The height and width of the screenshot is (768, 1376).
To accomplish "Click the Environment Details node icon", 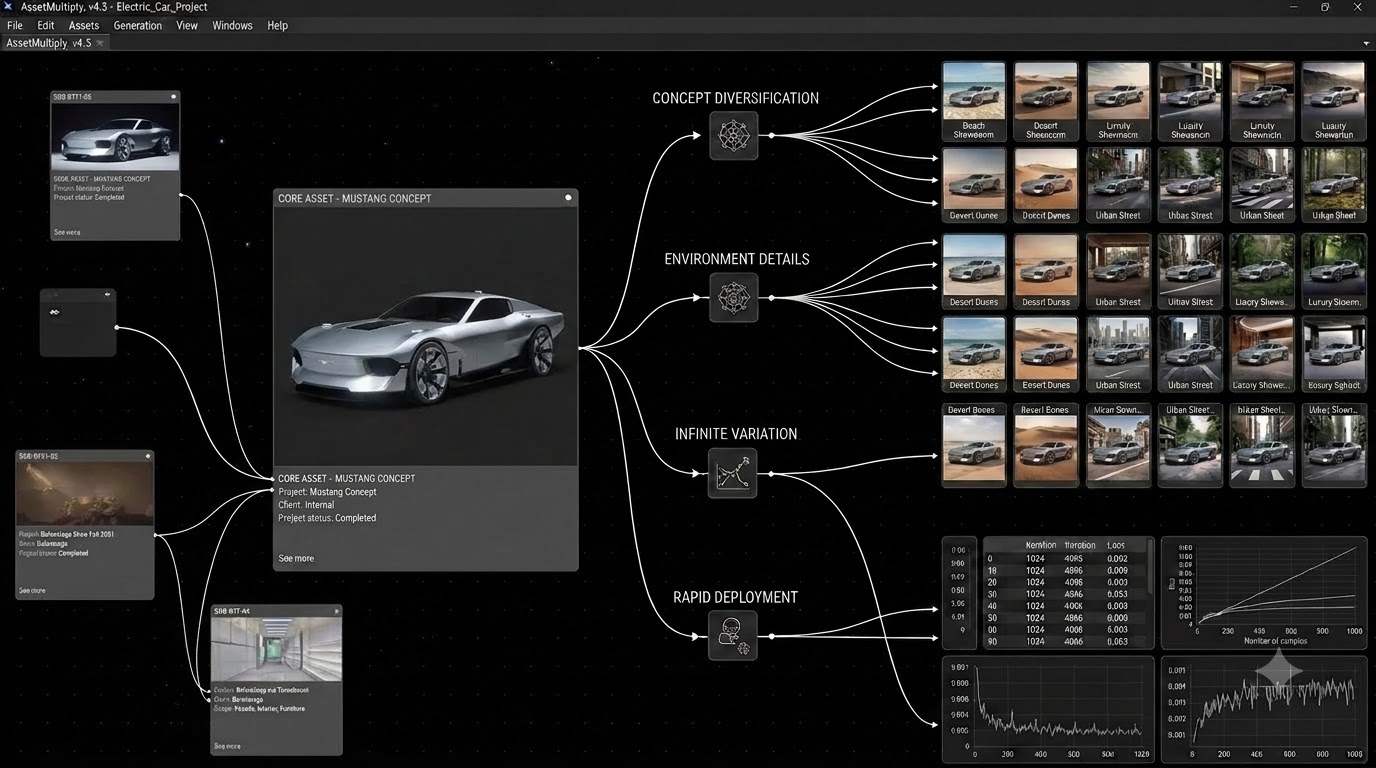I will point(734,297).
